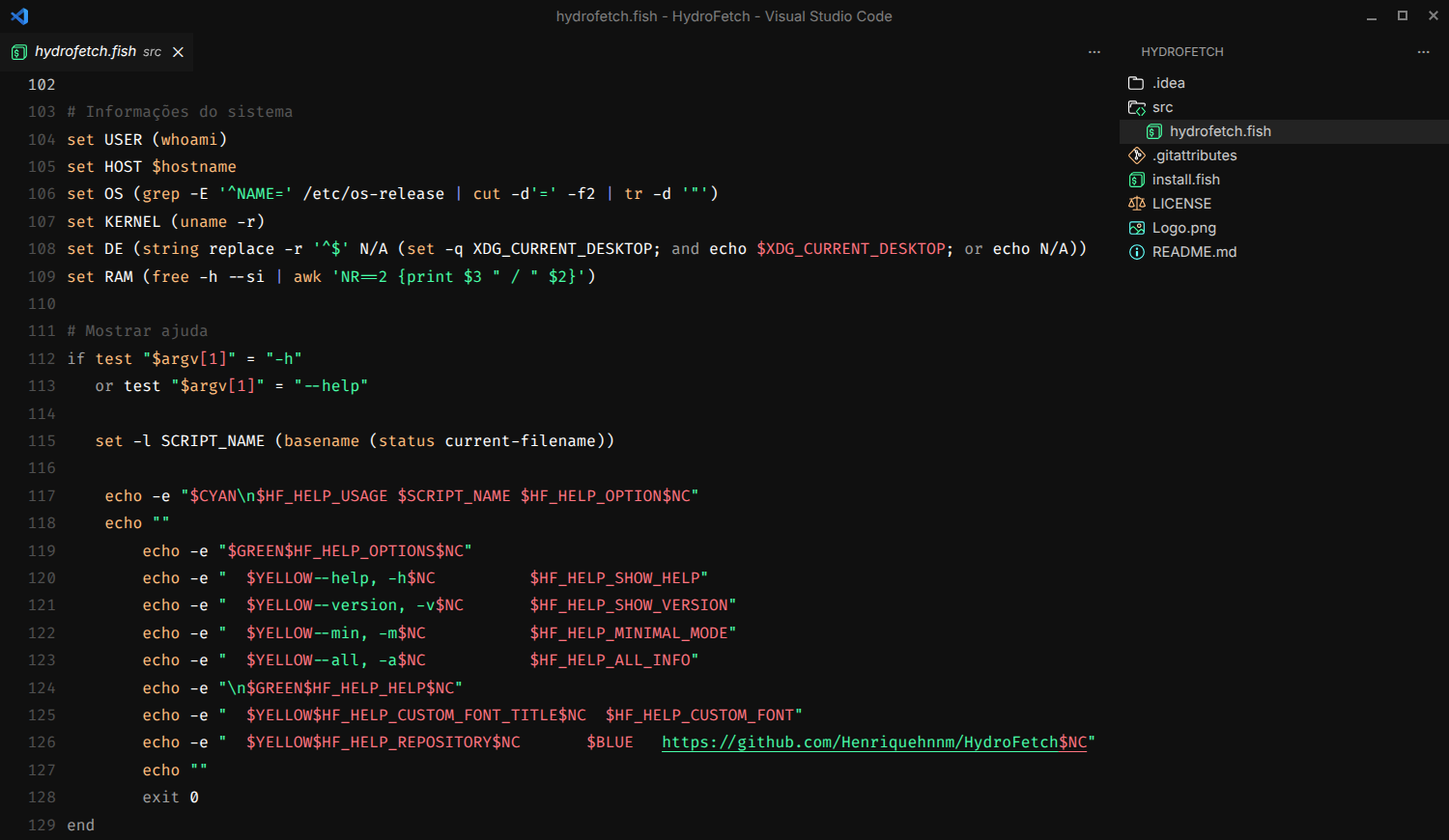
Task: Place cursor on 'set USER (whoami)' line
Action: 147,140
